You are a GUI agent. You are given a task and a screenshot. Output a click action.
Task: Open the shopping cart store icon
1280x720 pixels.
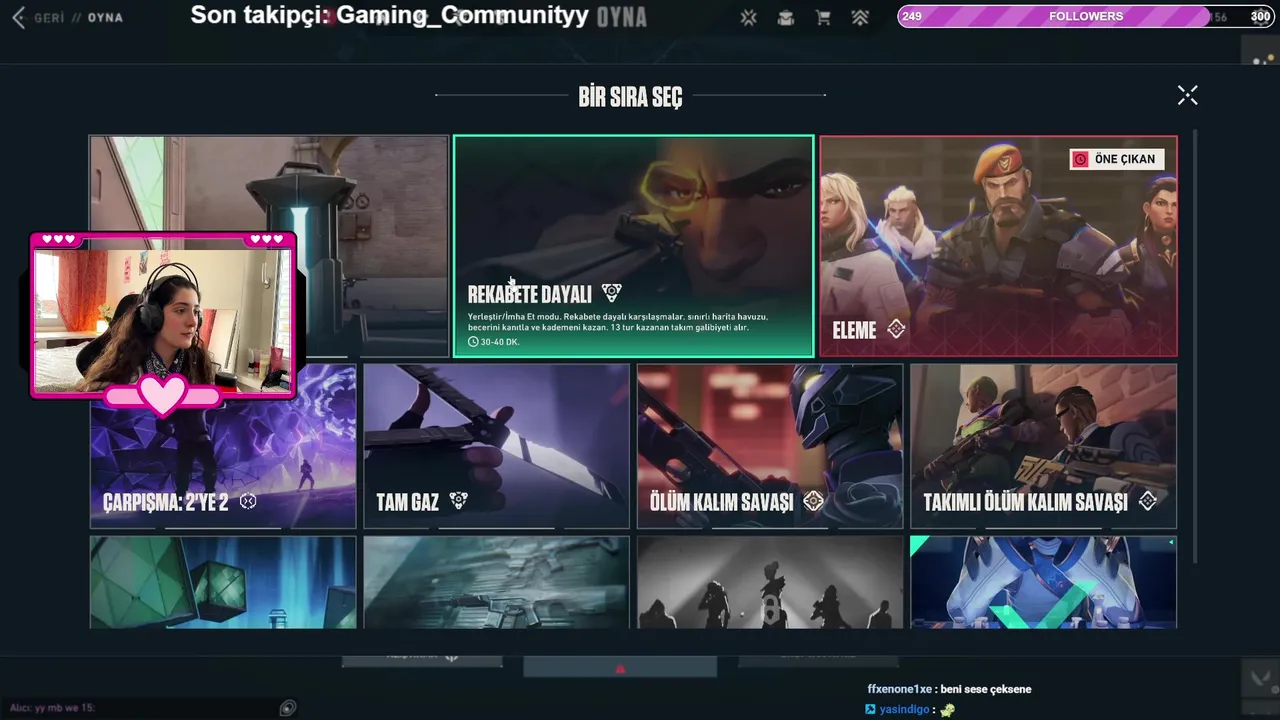coord(823,18)
